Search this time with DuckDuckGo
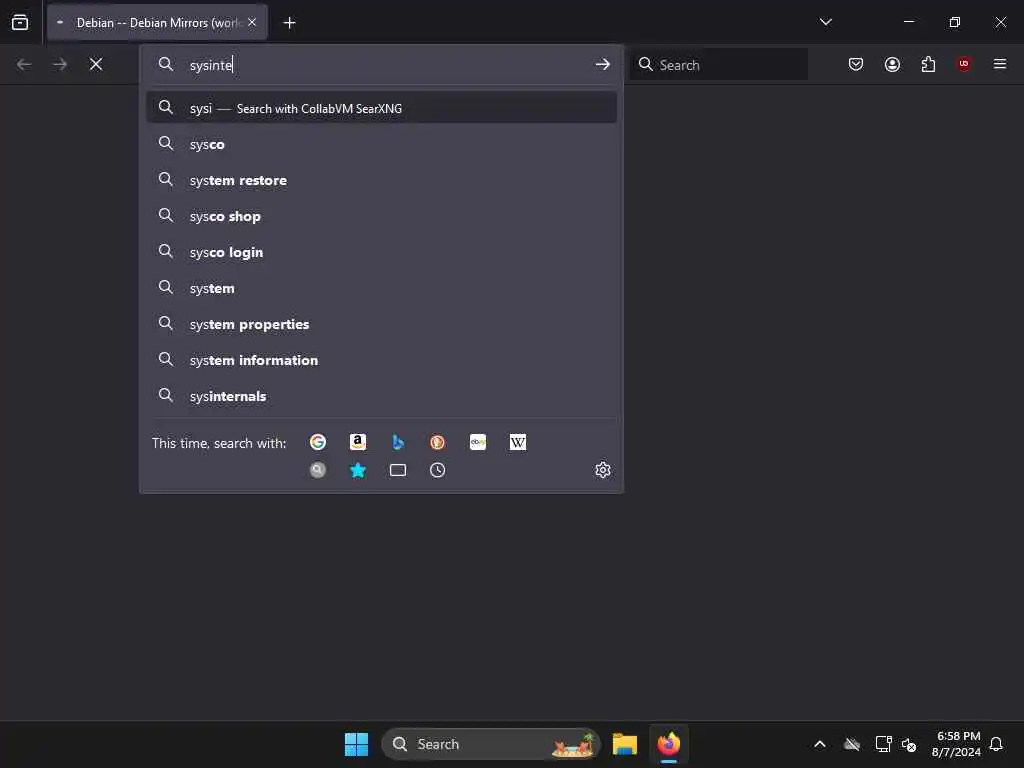1024x768 pixels. coord(438,442)
